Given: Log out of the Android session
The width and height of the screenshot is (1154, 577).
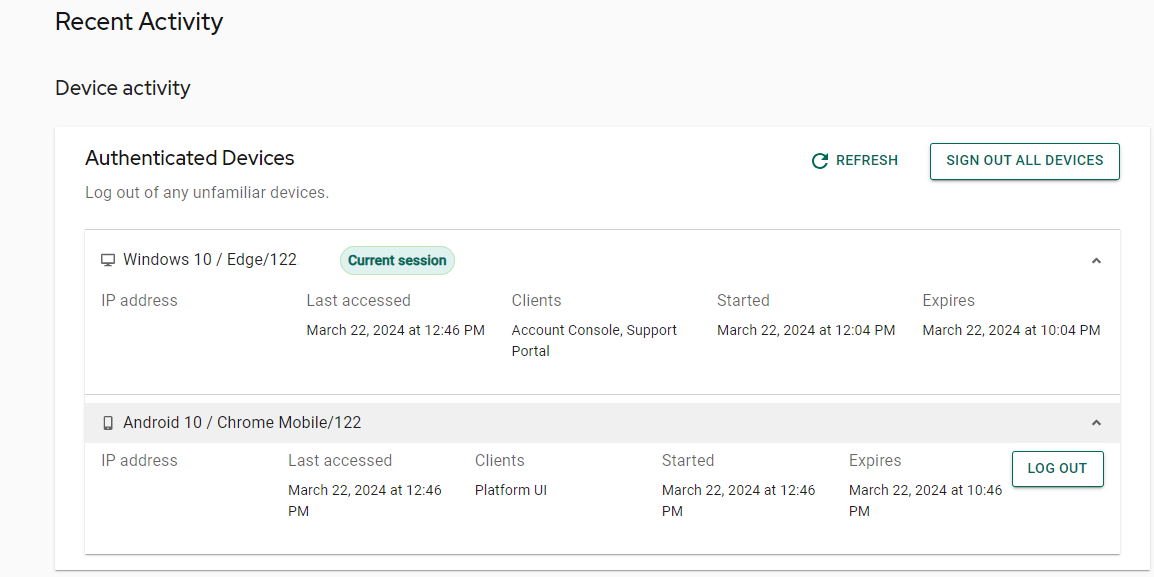Looking at the screenshot, I should pos(1058,469).
